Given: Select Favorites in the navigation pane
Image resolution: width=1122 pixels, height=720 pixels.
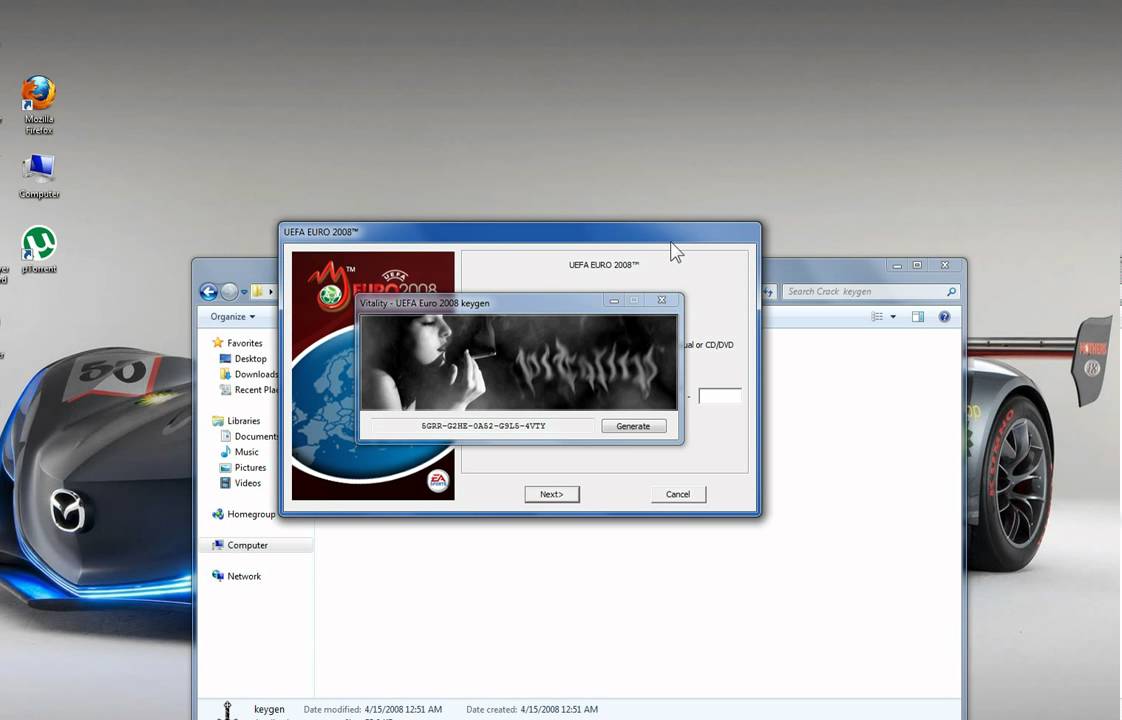Looking at the screenshot, I should pos(238,343).
